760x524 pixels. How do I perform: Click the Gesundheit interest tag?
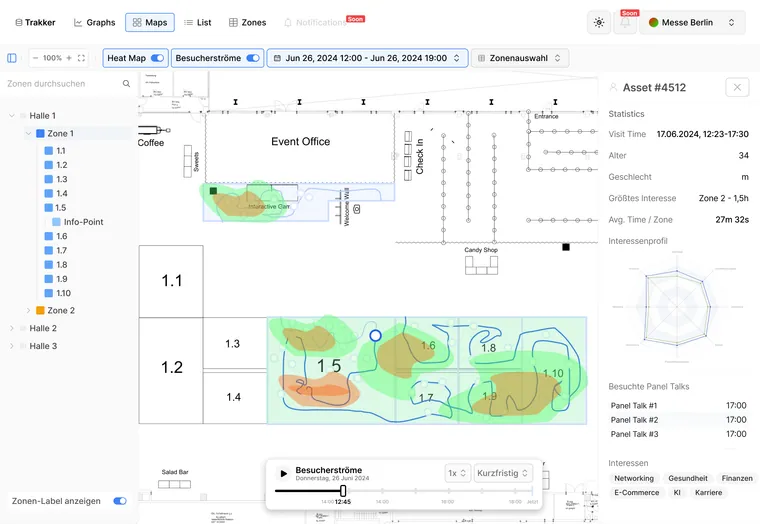coord(687,478)
